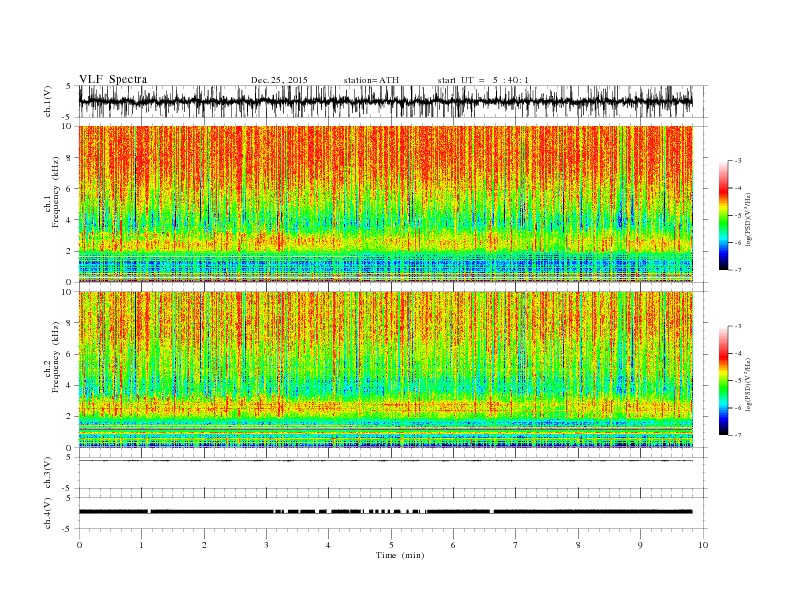Screen dimensions: 792x612
Task: Click x-axis tick label "3" on time axis
Action: tap(266, 545)
